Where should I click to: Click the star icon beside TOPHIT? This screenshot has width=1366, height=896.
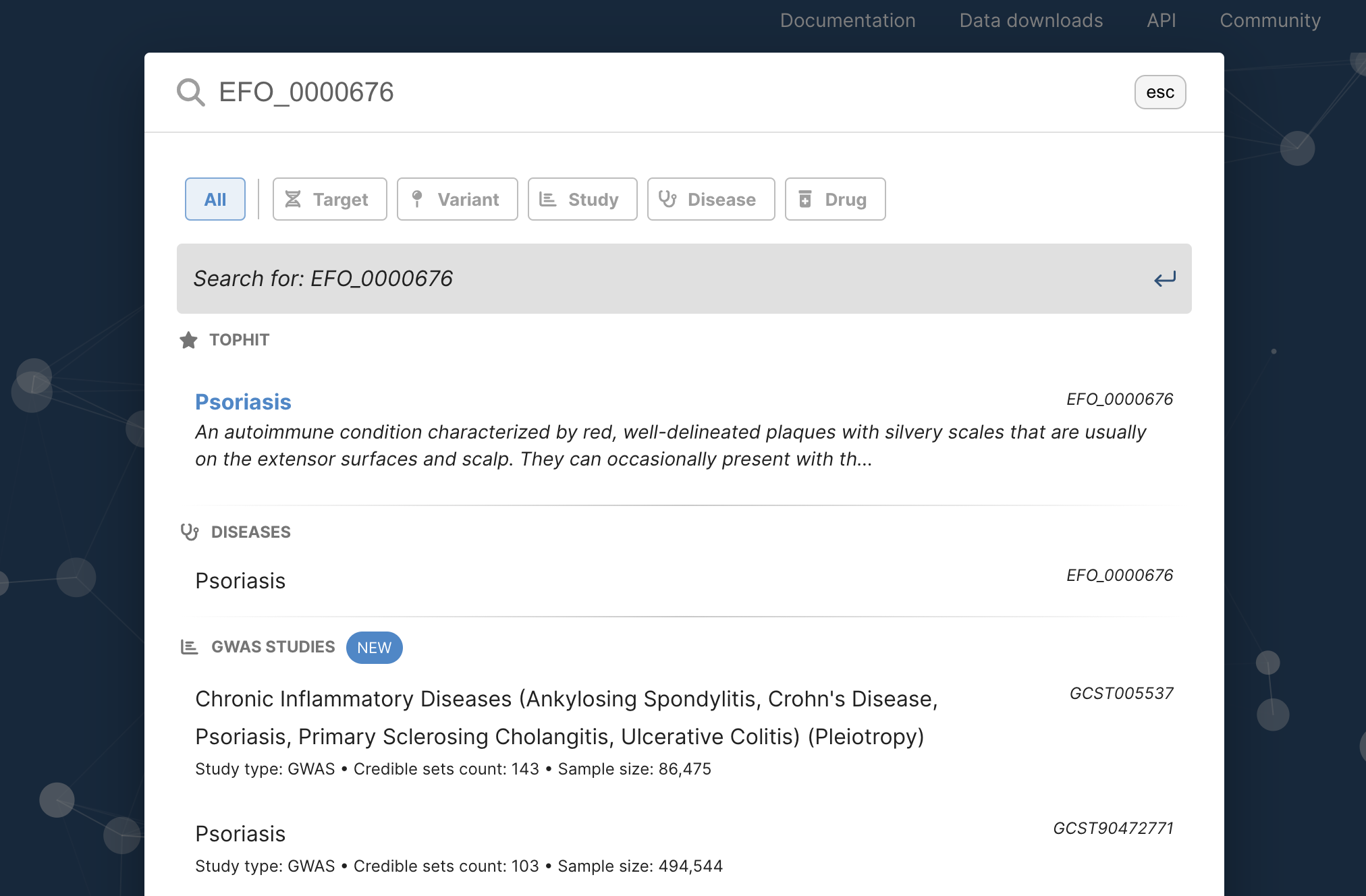[188, 340]
